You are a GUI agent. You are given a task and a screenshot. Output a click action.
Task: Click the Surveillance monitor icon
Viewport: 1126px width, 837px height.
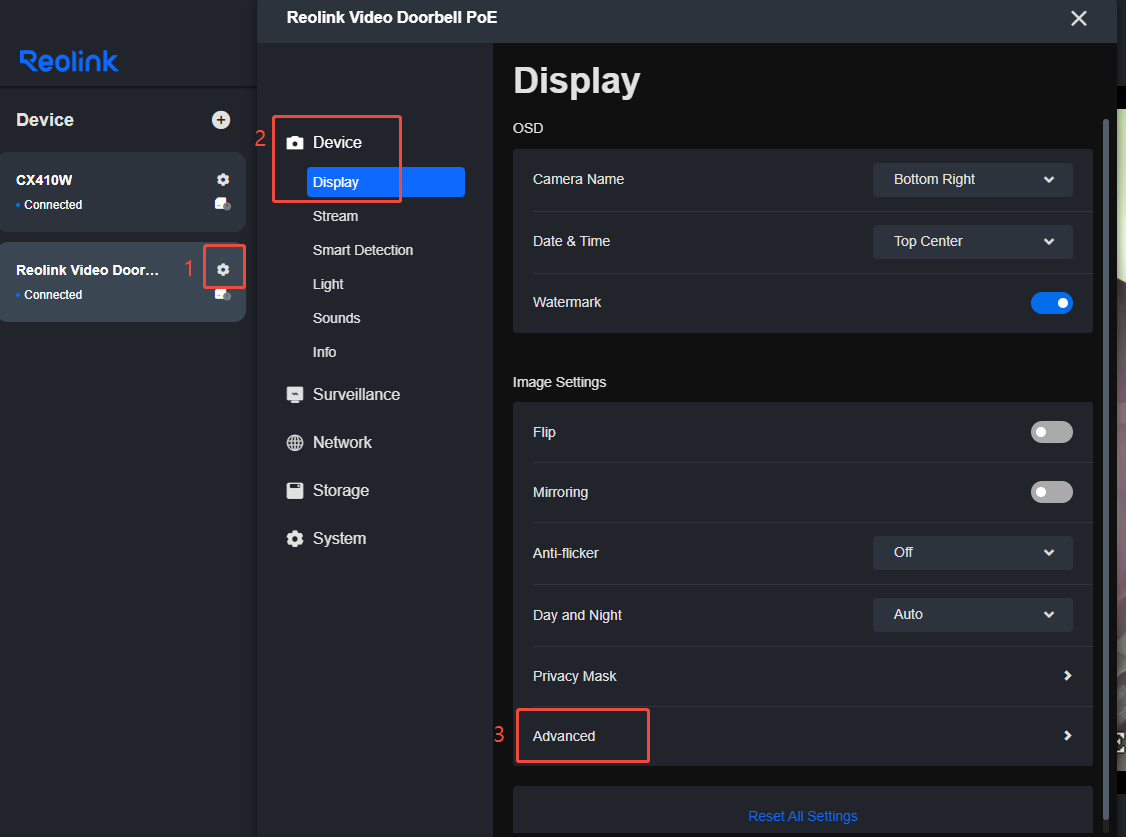click(x=295, y=395)
